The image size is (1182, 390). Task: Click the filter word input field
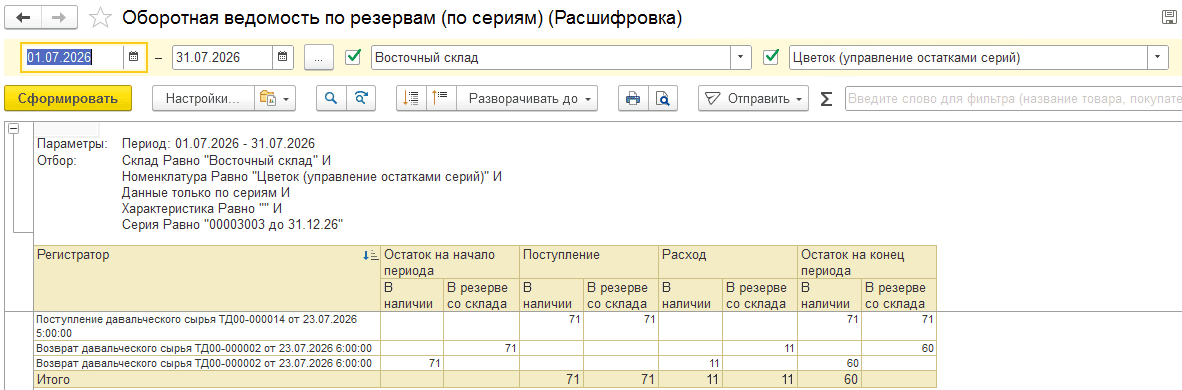pyautogui.click(x=1013, y=99)
